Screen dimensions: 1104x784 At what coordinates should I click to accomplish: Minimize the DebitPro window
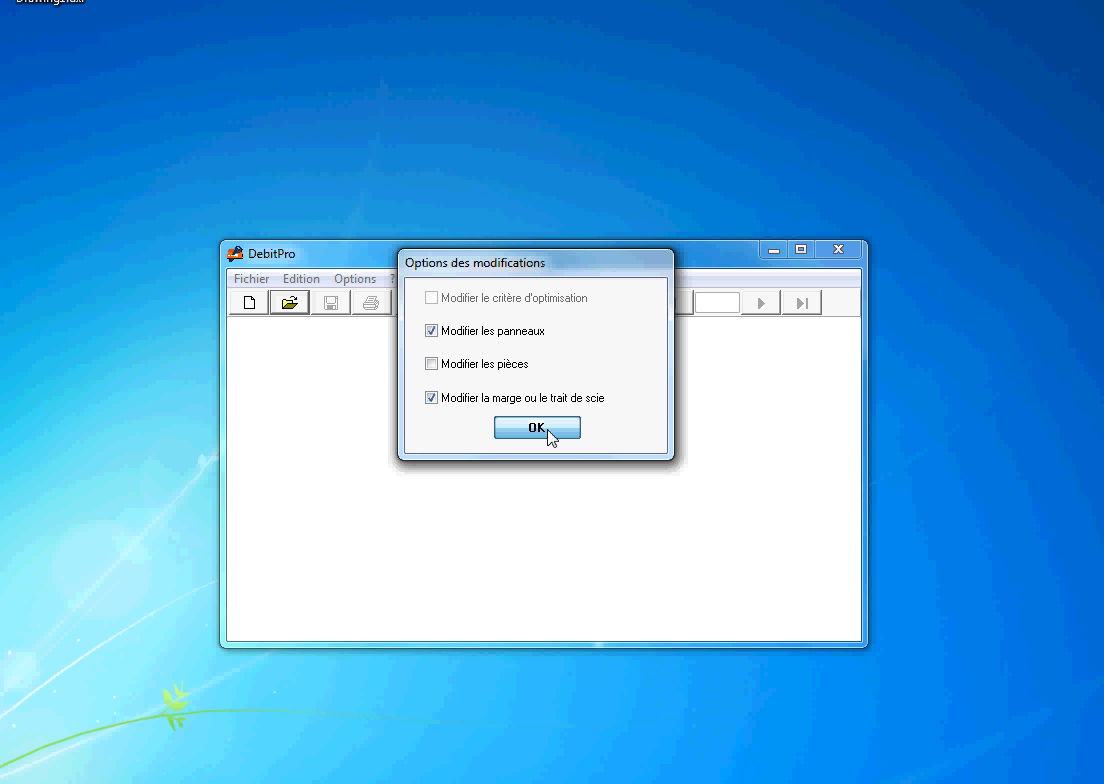coord(773,250)
